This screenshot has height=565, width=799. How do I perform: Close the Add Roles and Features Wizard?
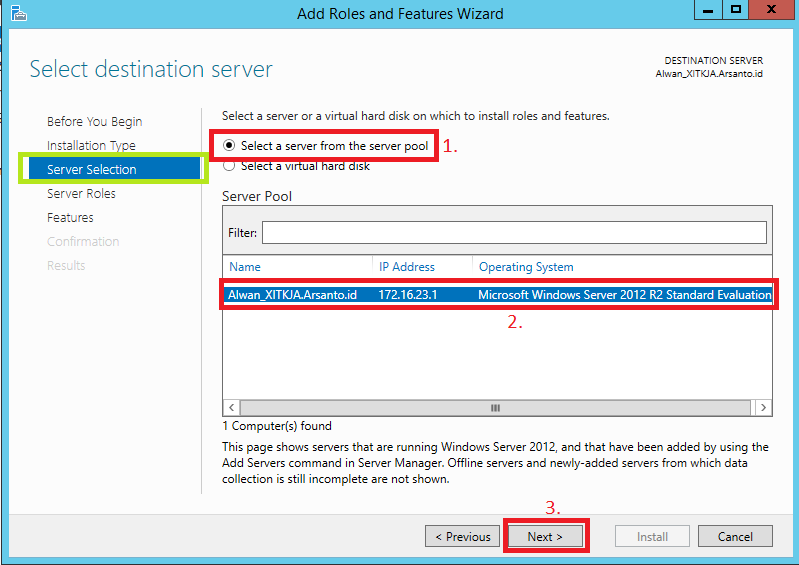772,10
